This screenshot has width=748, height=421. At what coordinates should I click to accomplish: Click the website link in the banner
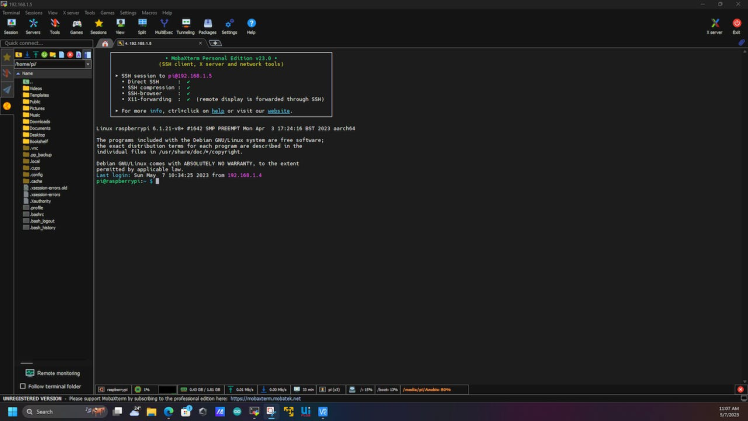279,111
